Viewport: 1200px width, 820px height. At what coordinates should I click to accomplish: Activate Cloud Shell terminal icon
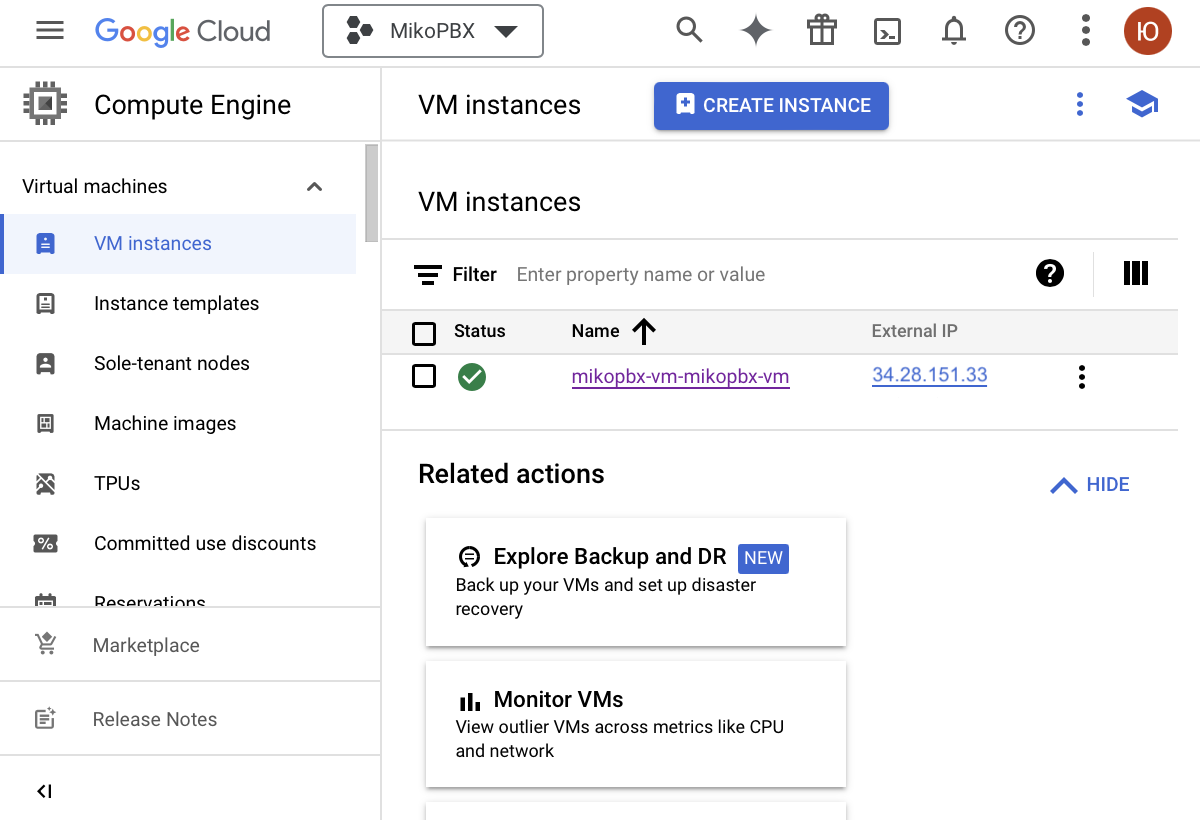click(887, 31)
